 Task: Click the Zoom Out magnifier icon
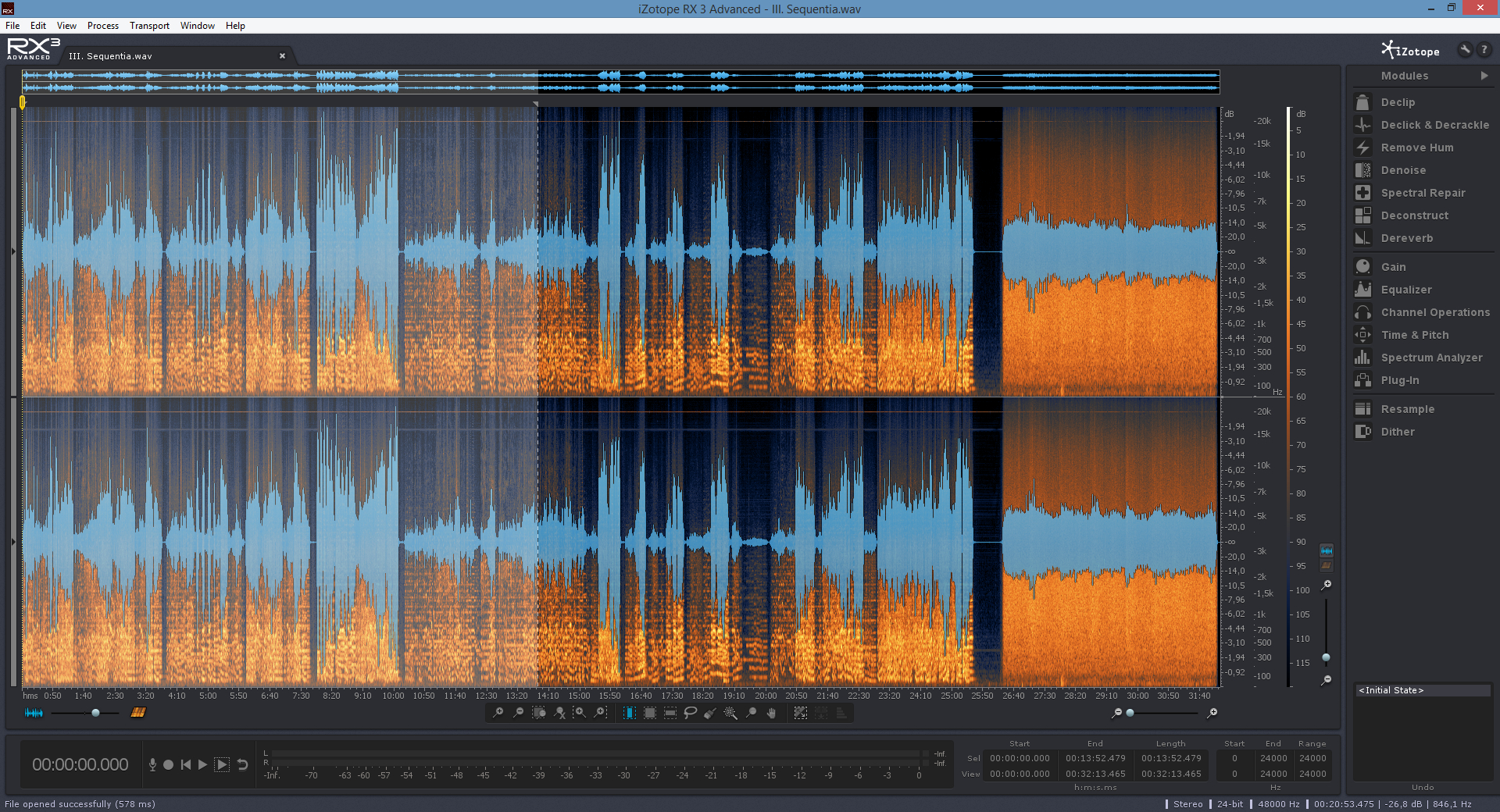[x=518, y=713]
